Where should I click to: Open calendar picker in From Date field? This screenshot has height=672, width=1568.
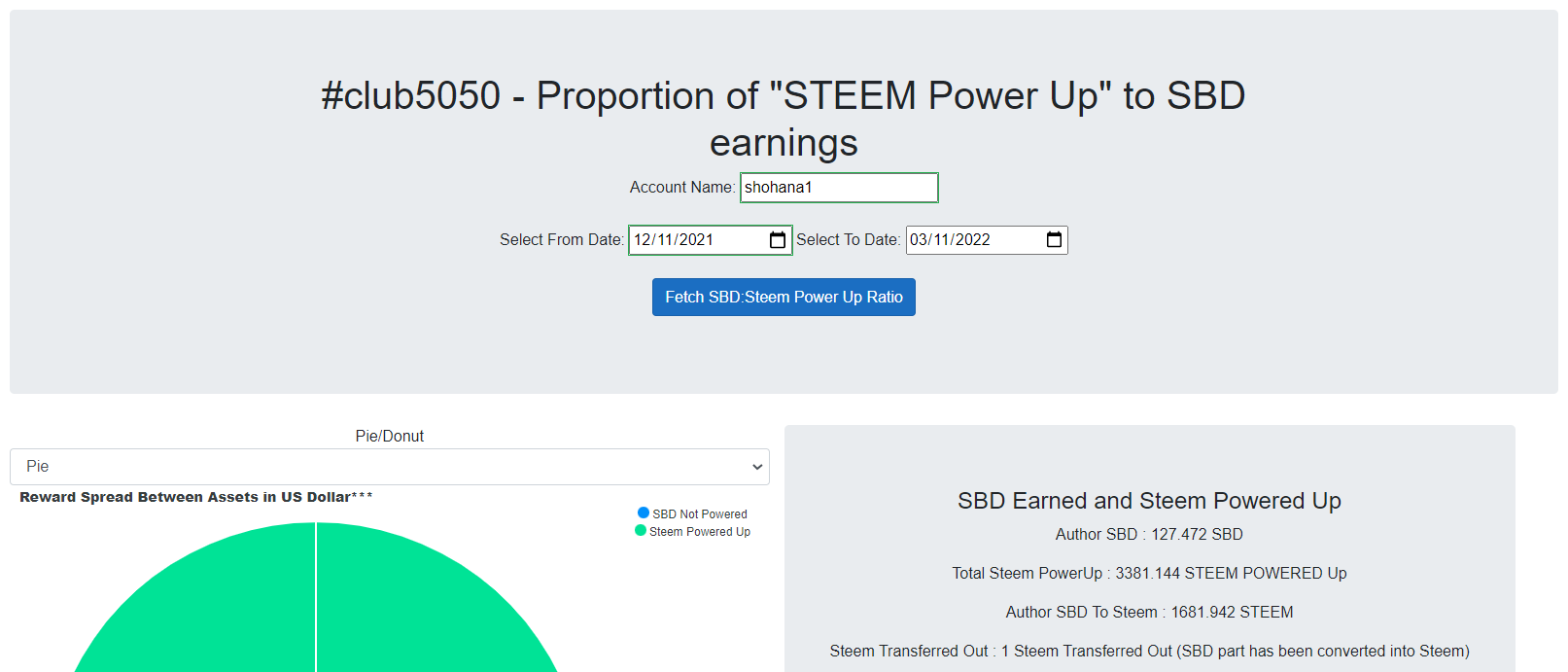pos(778,240)
